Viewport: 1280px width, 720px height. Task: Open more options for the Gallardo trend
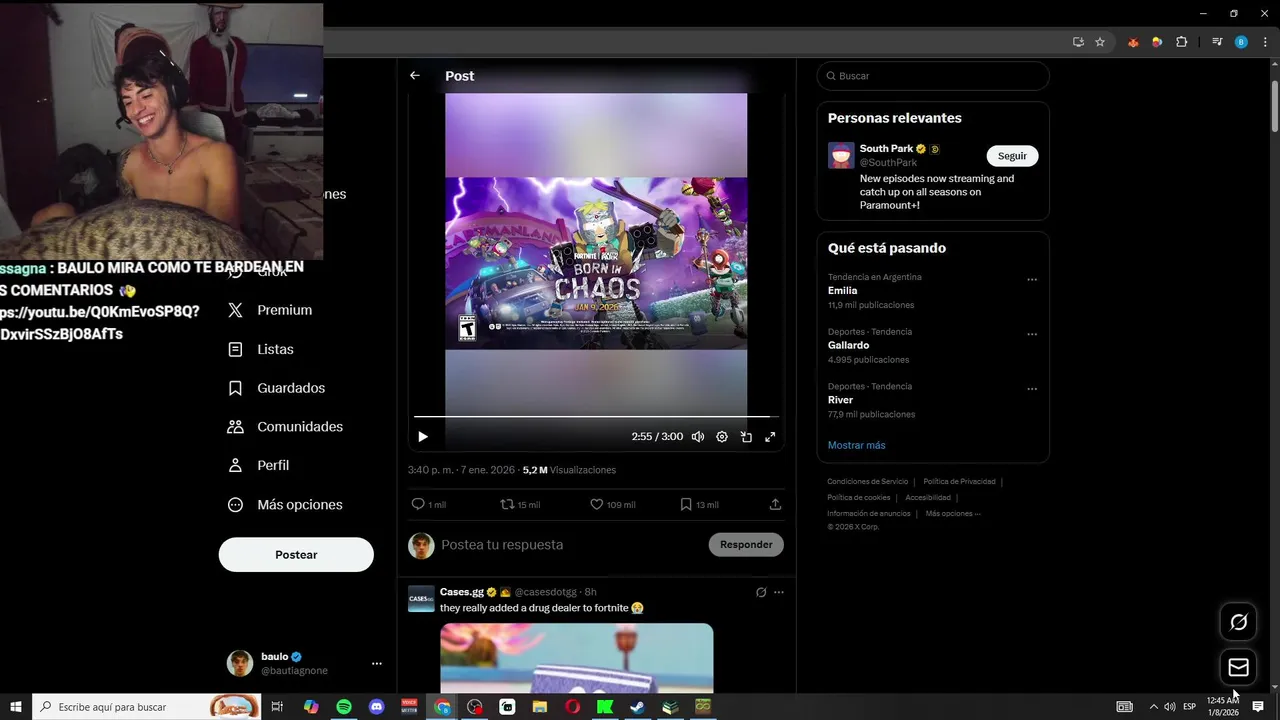1032,335
